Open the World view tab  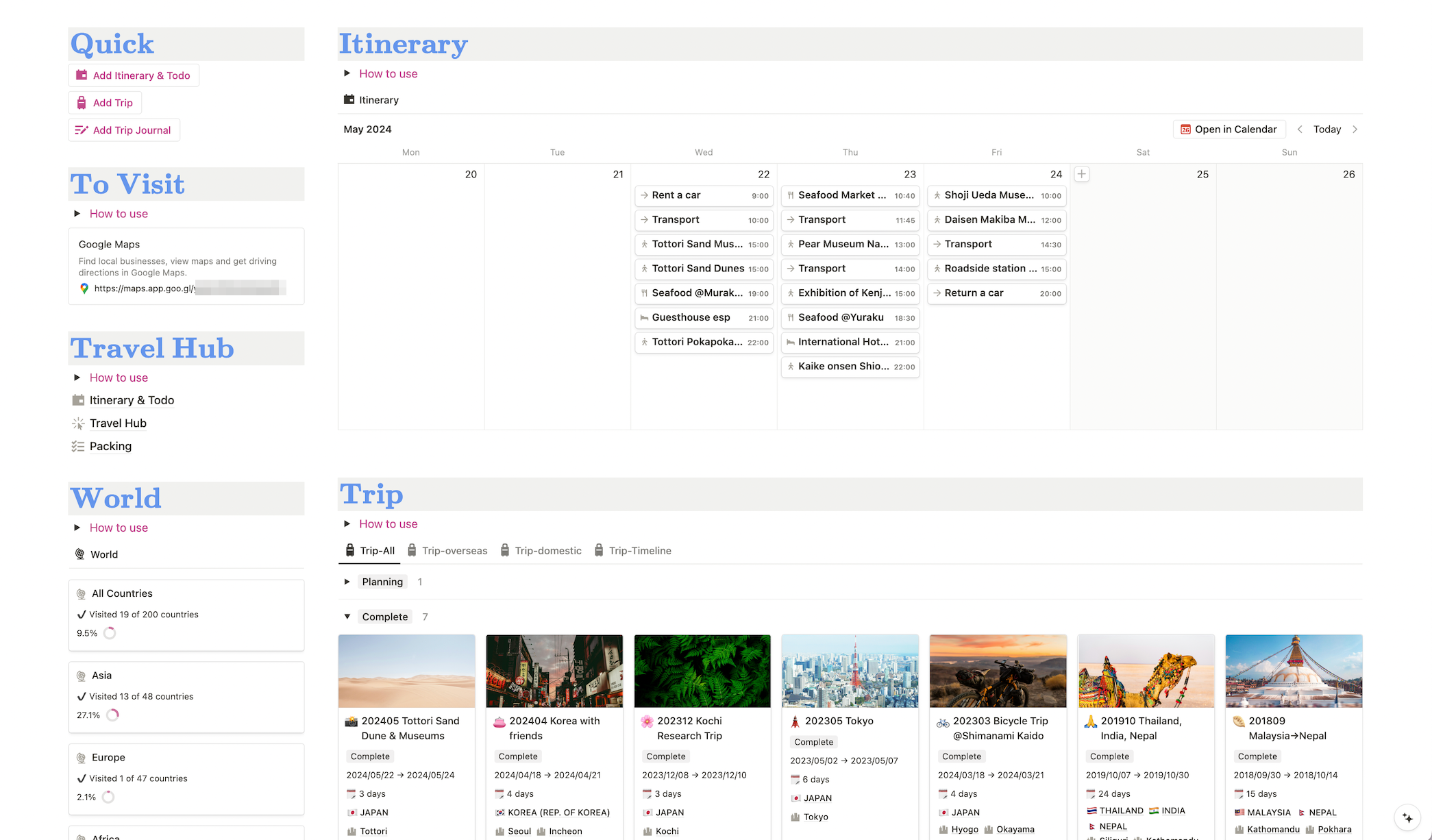click(97, 554)
